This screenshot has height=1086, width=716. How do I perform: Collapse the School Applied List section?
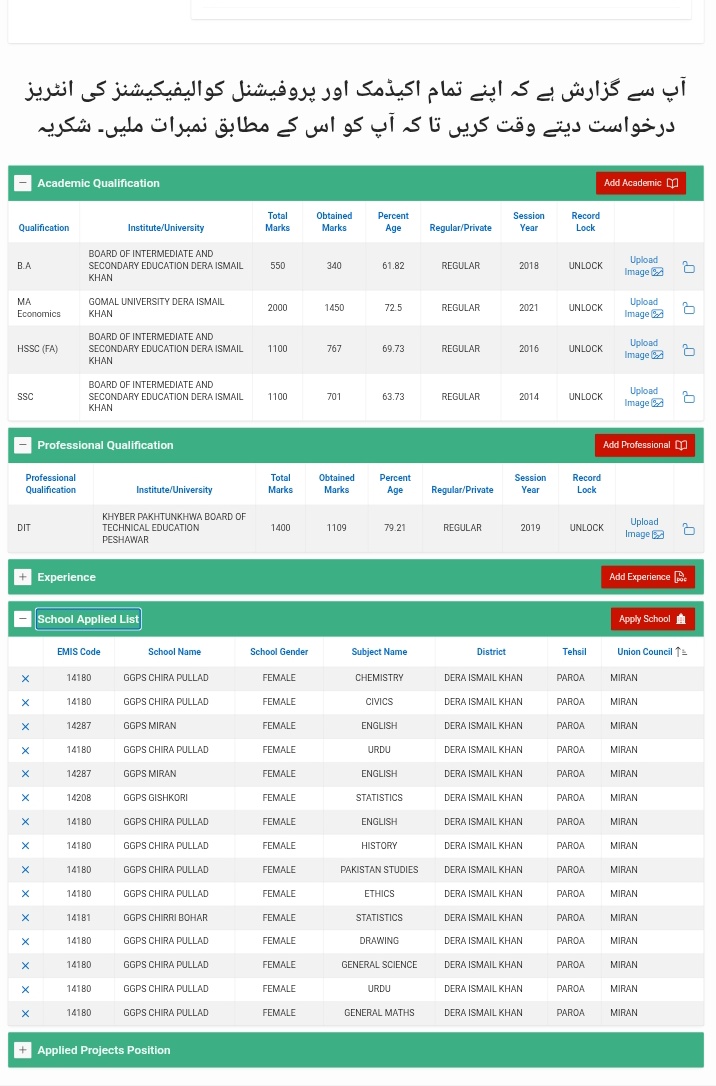click(x=23, y=618)
